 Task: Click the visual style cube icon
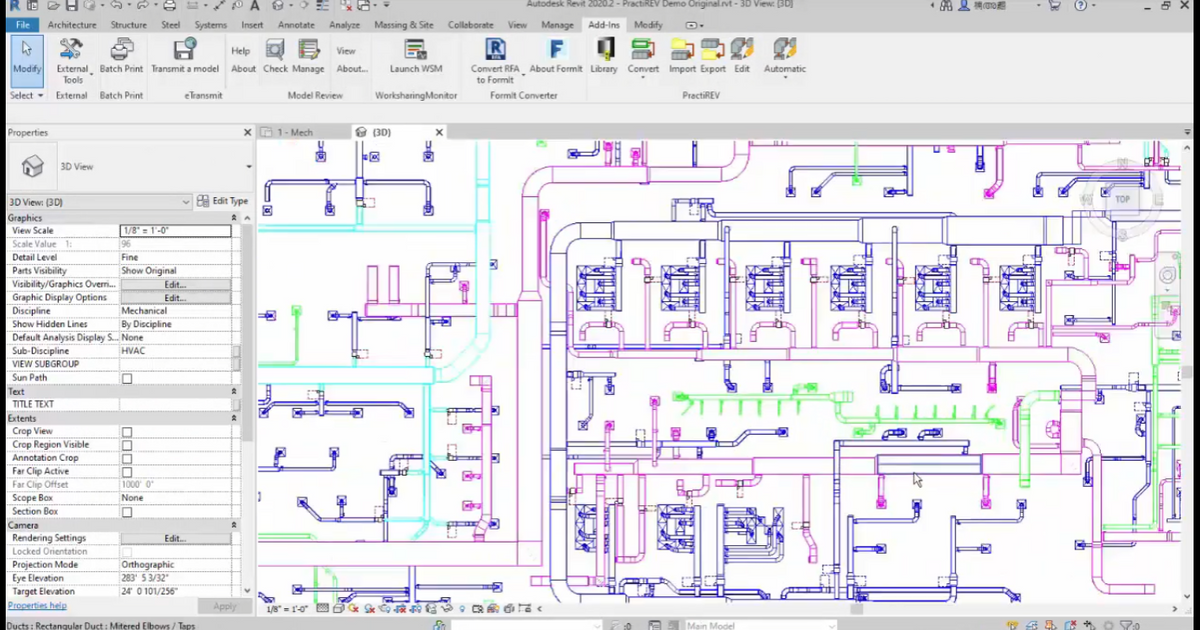[x=340, y=608]
